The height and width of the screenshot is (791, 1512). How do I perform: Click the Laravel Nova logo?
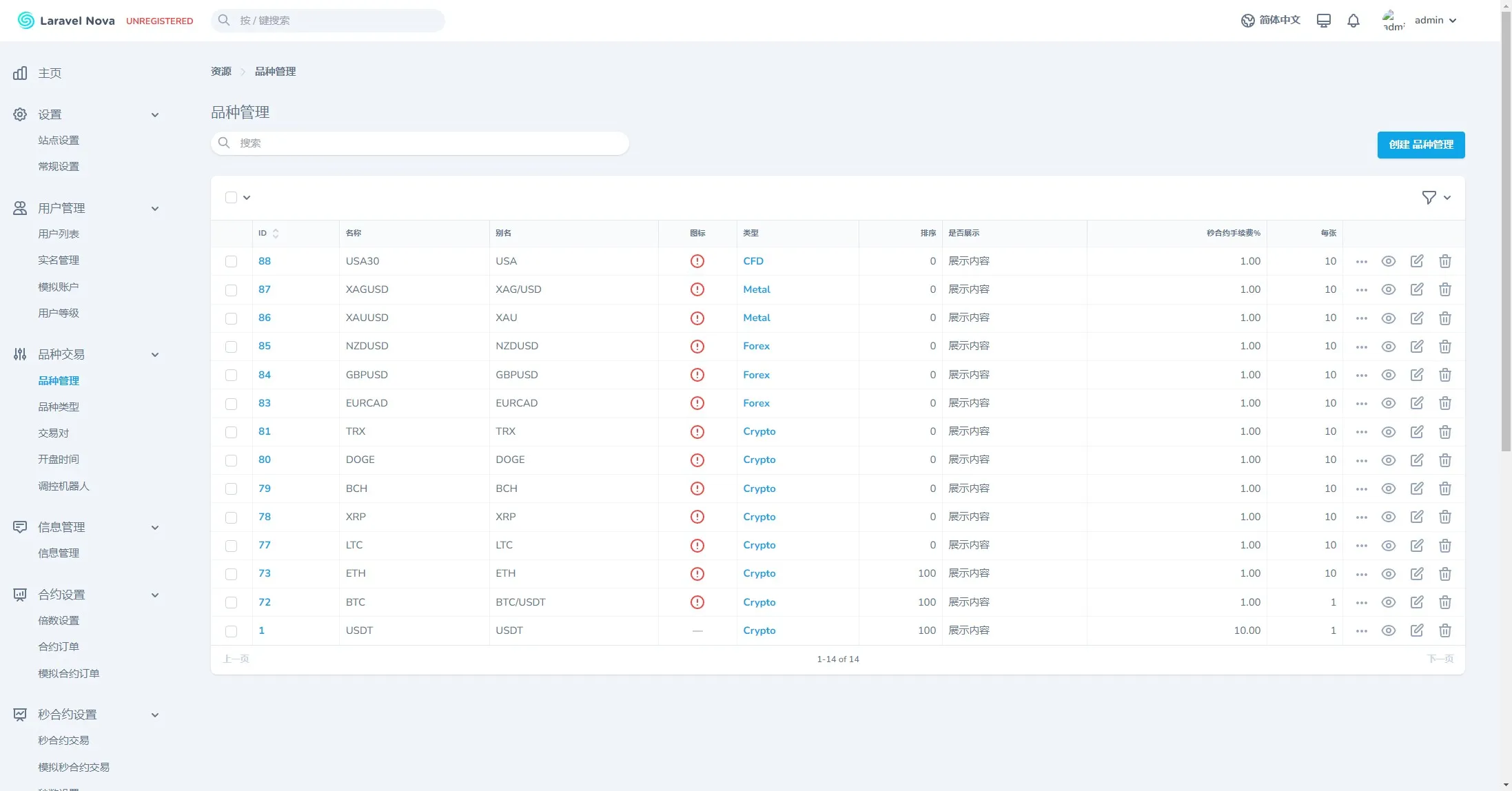coord(66,21)
